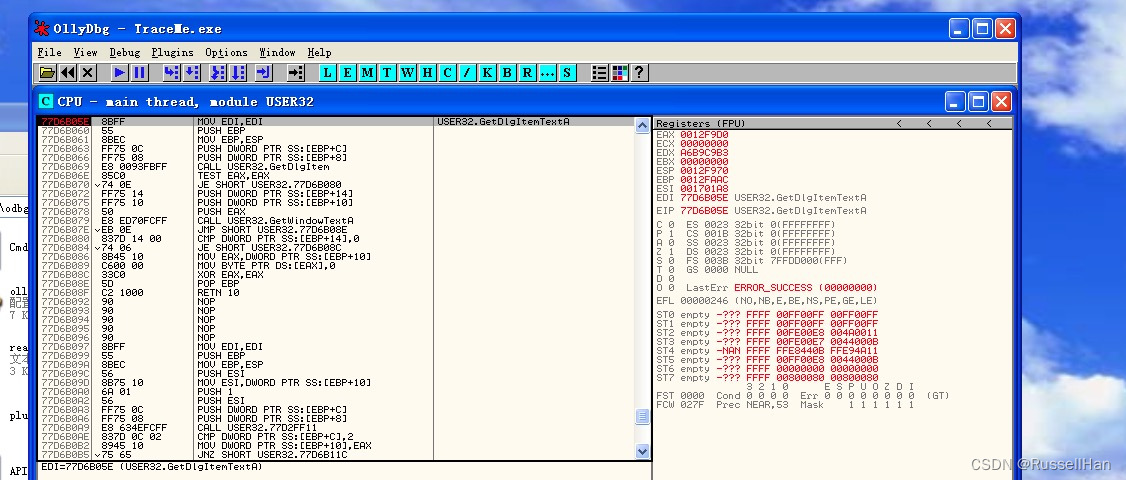Show Threads via T button
The width and height of the screenshot is (1126, 480).
(387, 73)
